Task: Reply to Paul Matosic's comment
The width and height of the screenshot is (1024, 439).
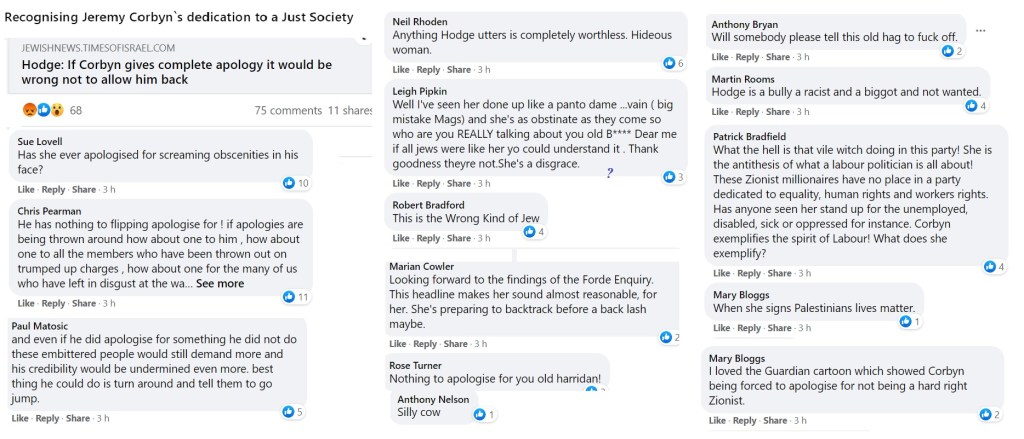Action: pos(53,418)
